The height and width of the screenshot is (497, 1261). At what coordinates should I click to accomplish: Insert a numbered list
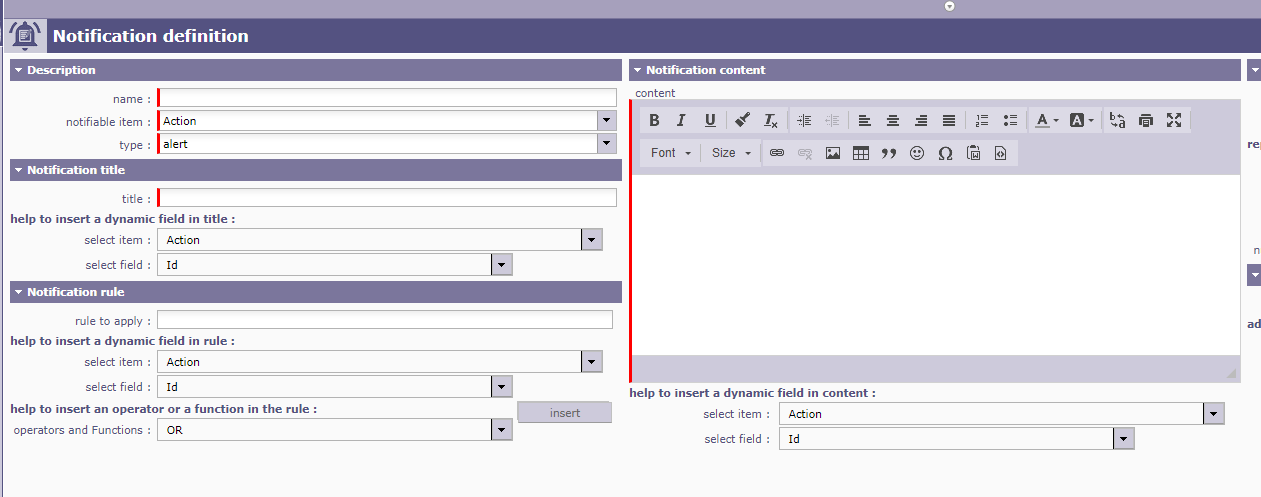point(982,120)
